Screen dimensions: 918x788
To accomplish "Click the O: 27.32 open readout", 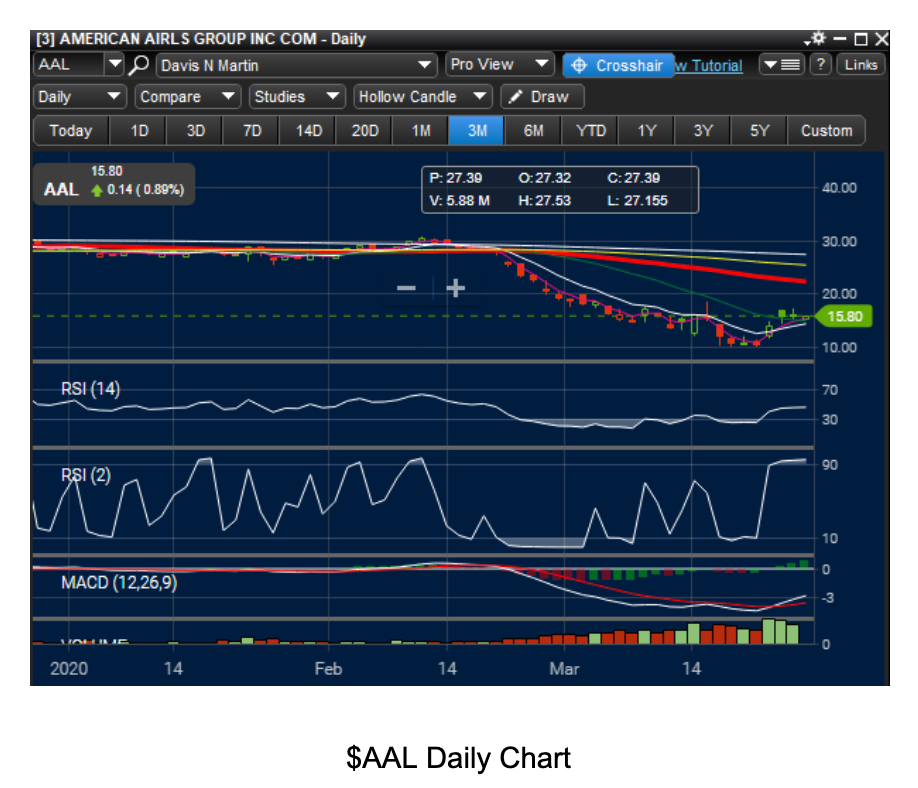I will pos(544,178).
